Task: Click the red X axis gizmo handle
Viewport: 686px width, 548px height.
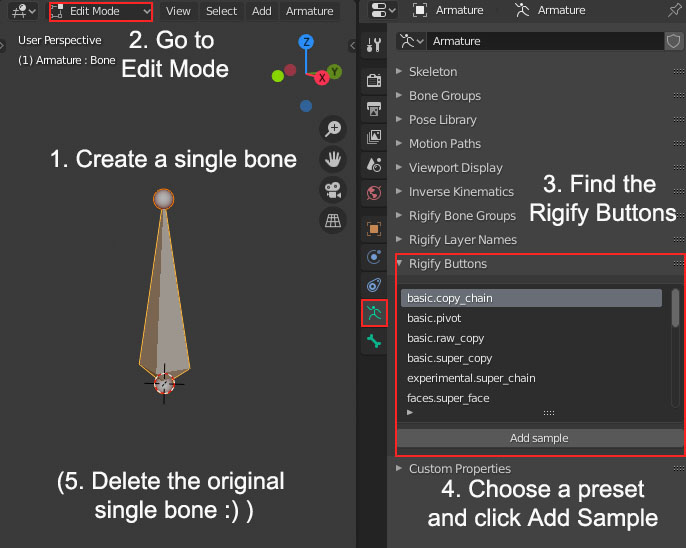Action: [322, 78]
